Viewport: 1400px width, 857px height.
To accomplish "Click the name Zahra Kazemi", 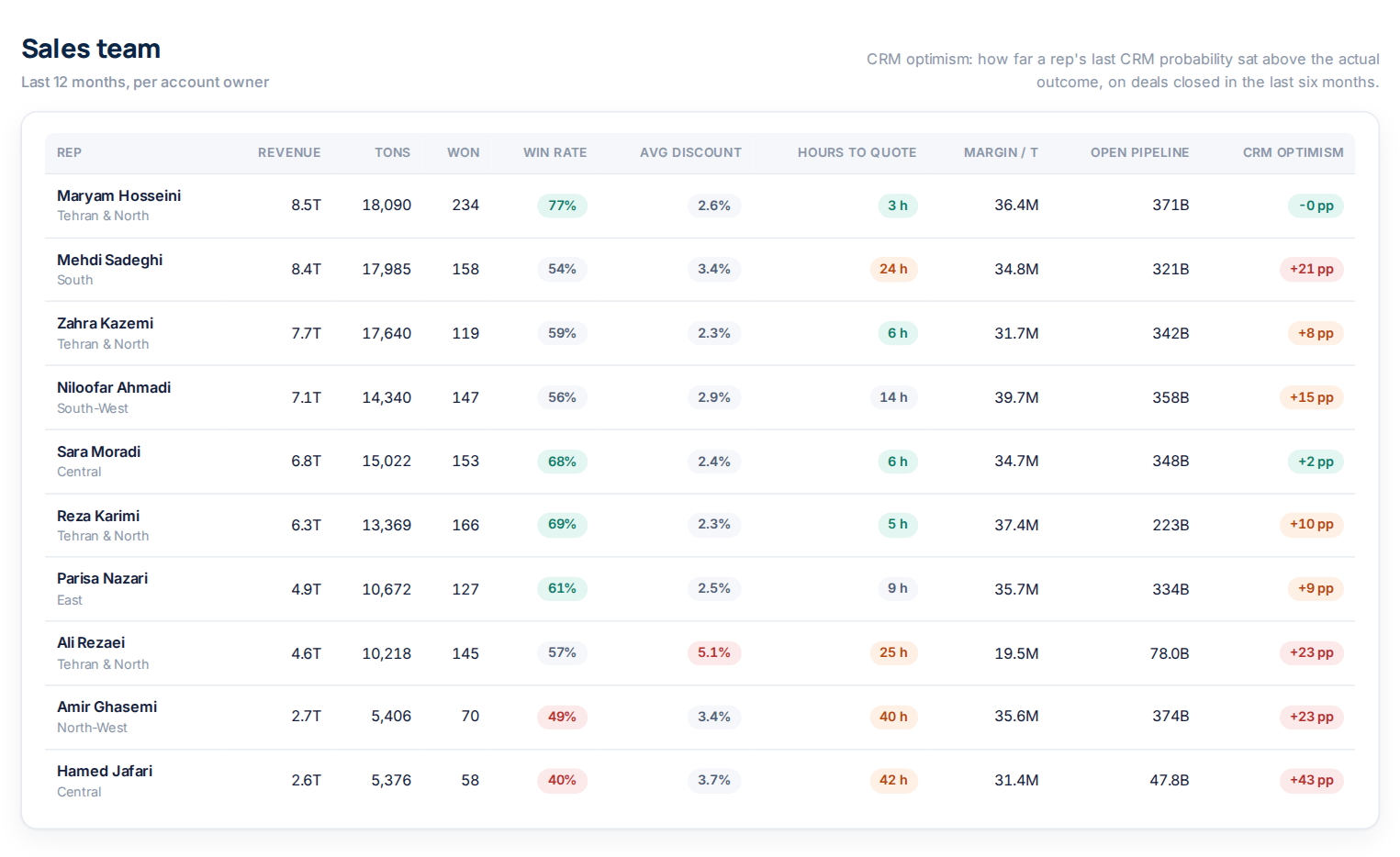I will [105, 323].
